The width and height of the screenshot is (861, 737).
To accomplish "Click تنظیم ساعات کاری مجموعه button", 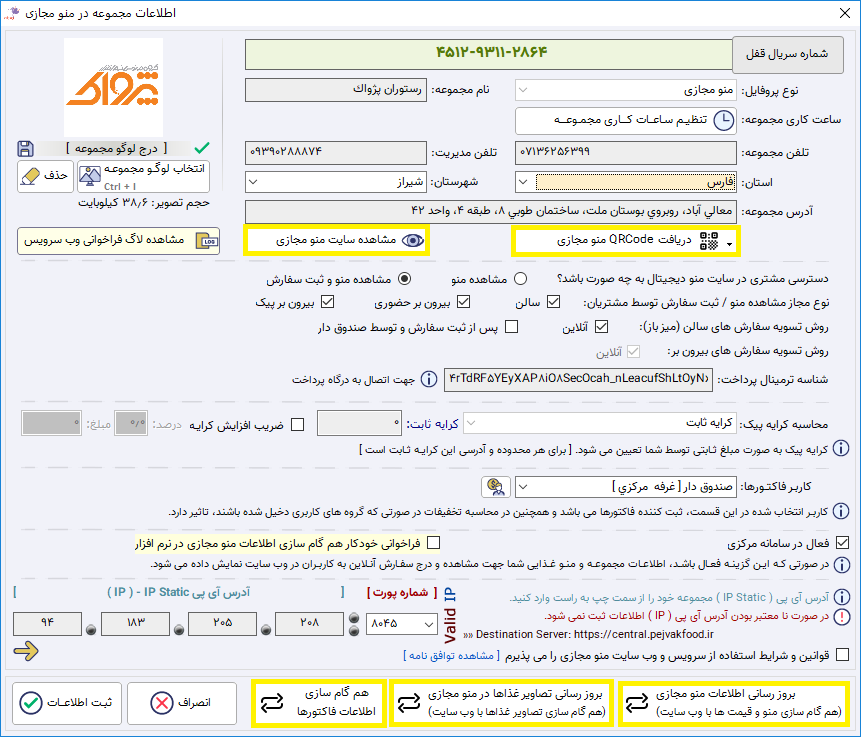I will pyautogui.click(x=626, y=120).
